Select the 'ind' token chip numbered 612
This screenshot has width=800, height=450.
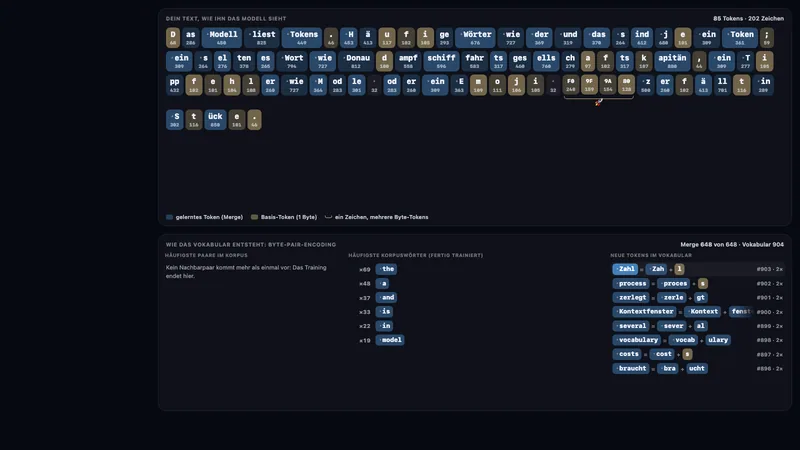[x=642, y=37]
